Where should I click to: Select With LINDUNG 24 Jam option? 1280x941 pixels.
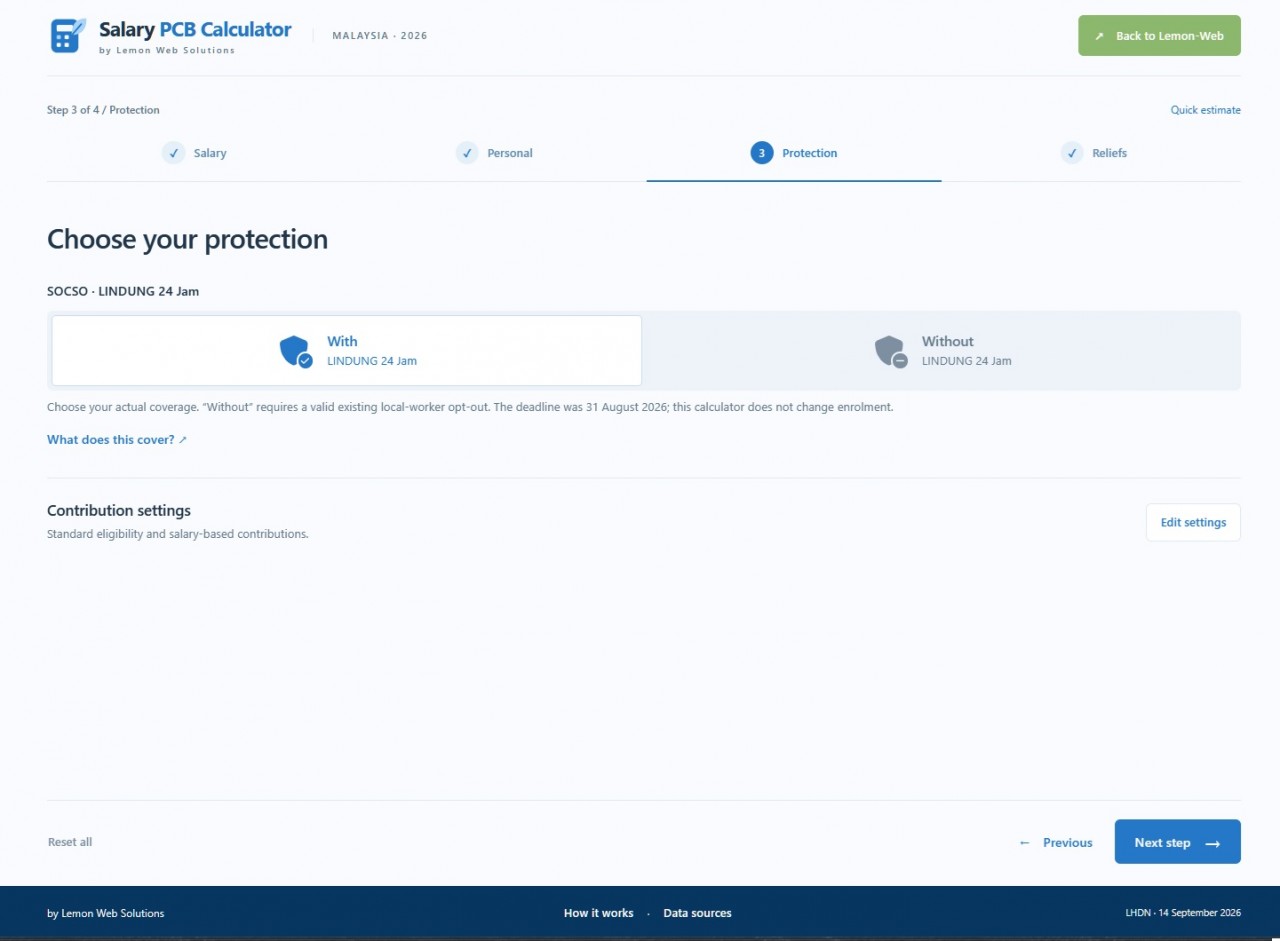[347, 350]
